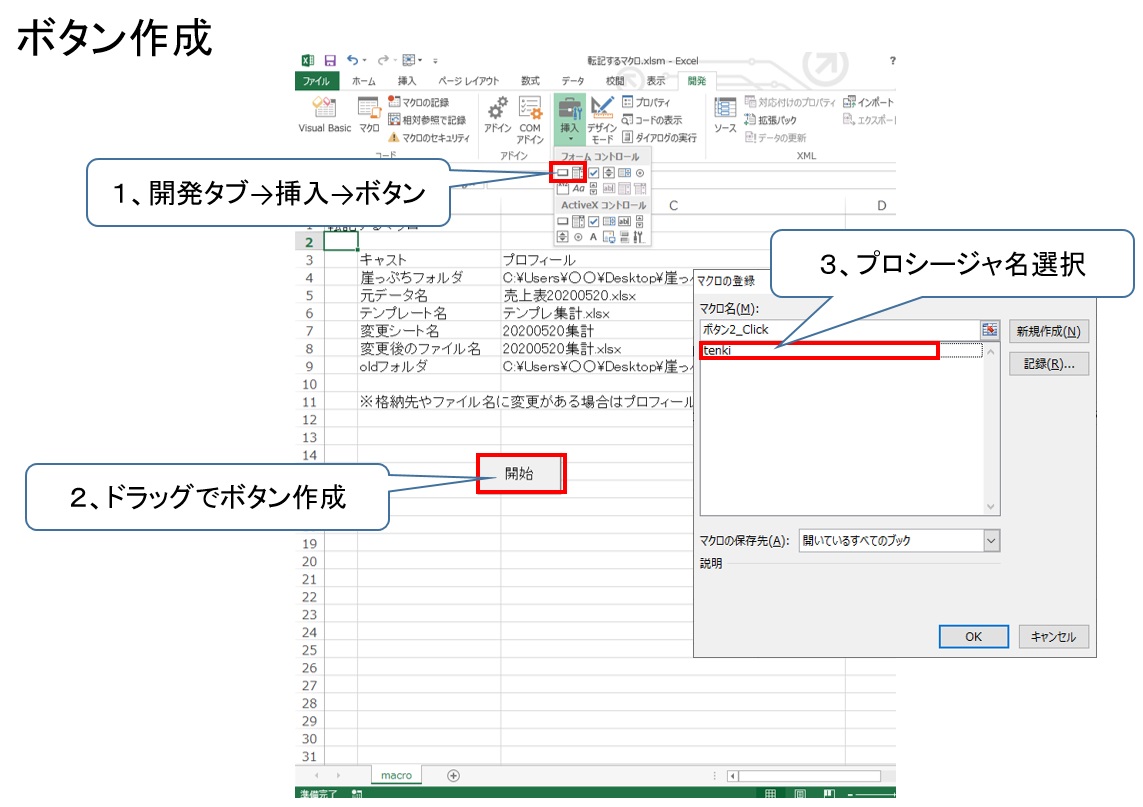The height and width of the screenshot is (807, 1143).
Task: Click OK in the マクロの登録 dialog
Action: 973,637
